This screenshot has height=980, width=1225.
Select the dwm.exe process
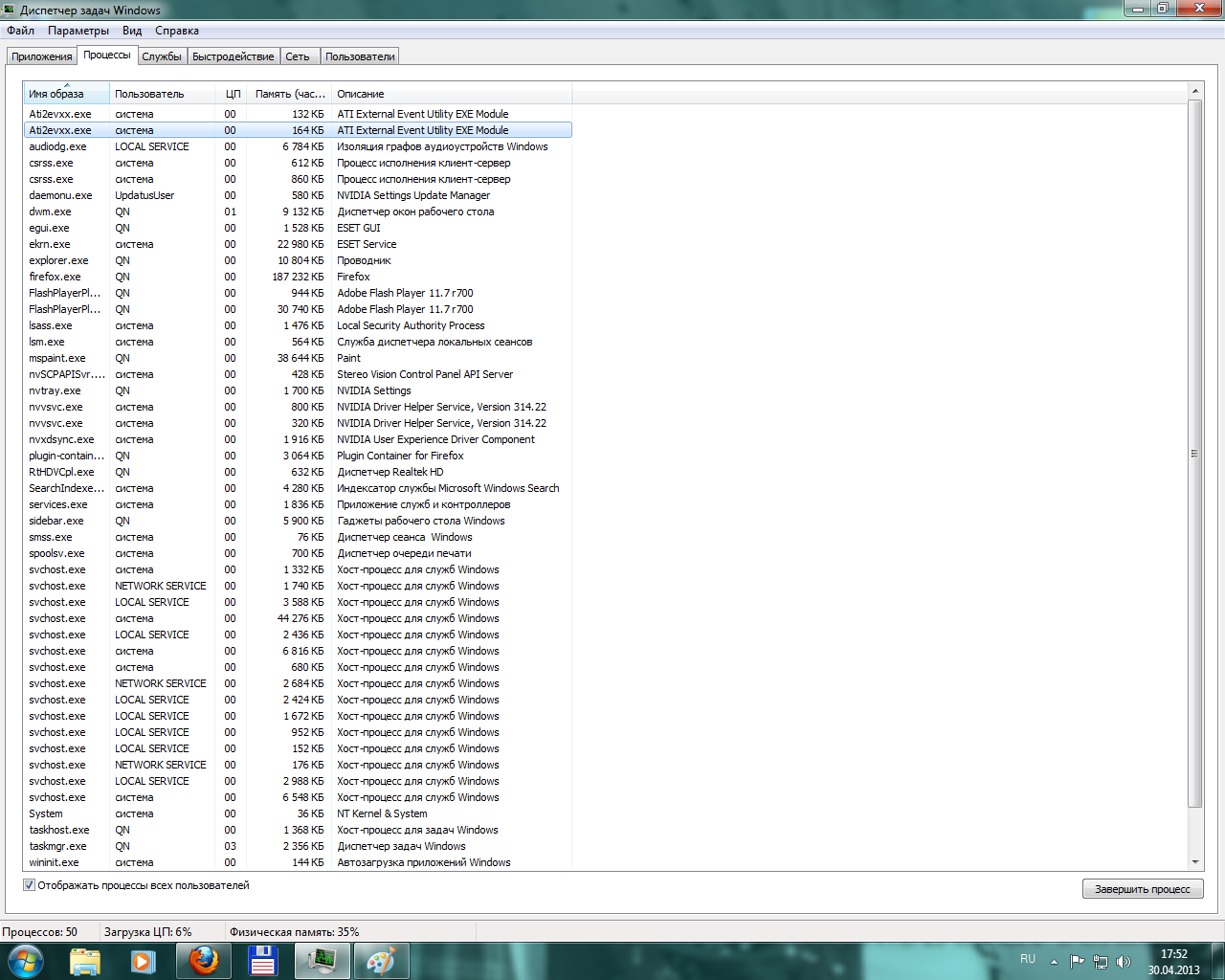[x=298, y=212]
